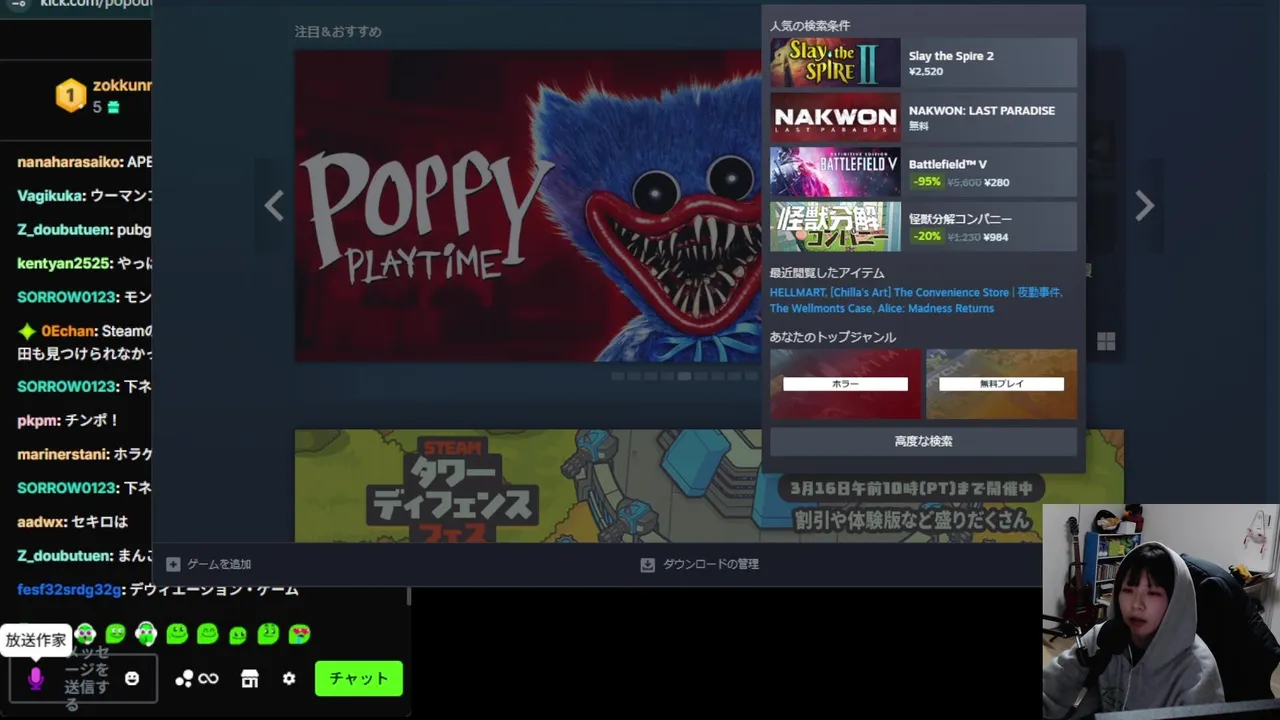Screen dimensions: 1280x720
Task: Open the emoji picker smiley icon
Action: pyautogui.click(x=132, y=678)
